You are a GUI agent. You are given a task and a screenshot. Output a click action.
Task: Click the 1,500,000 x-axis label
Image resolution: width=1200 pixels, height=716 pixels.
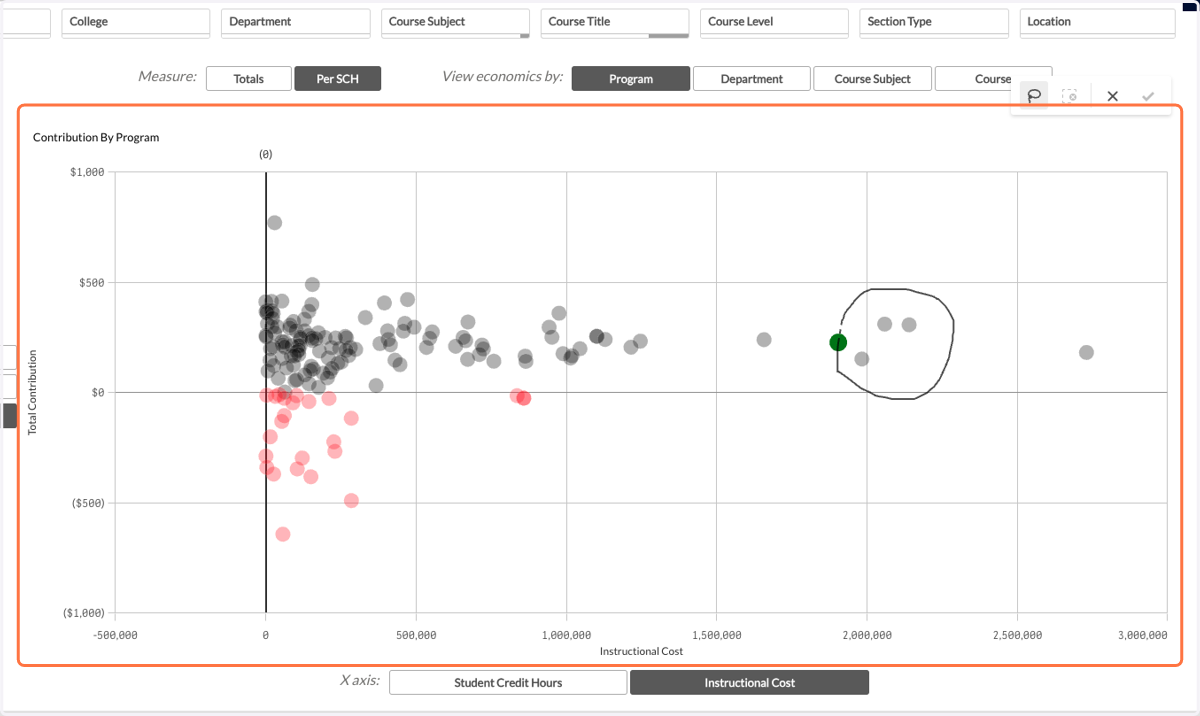coord(716,634)
